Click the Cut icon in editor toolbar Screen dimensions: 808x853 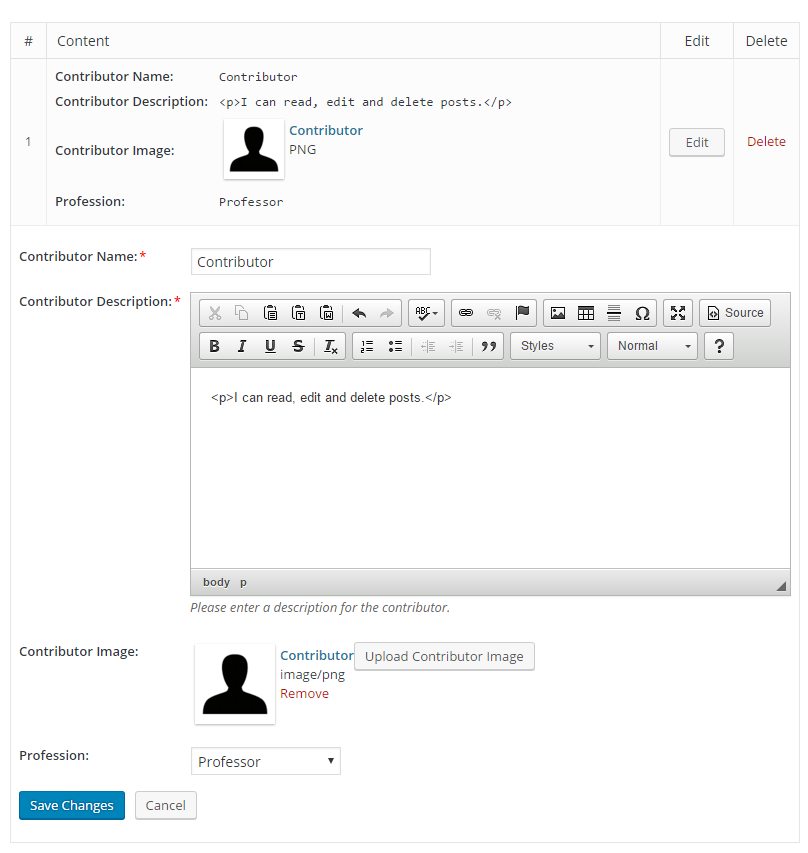215,313
